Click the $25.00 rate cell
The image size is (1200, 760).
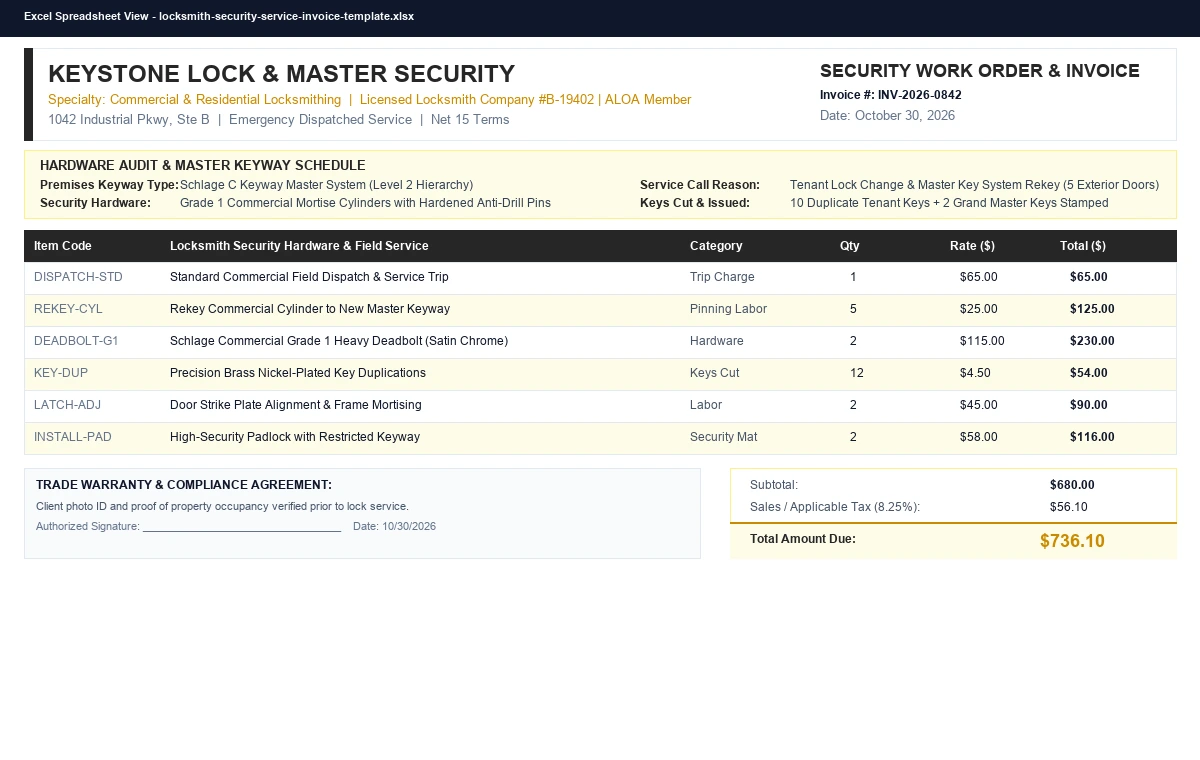point(979,309)
